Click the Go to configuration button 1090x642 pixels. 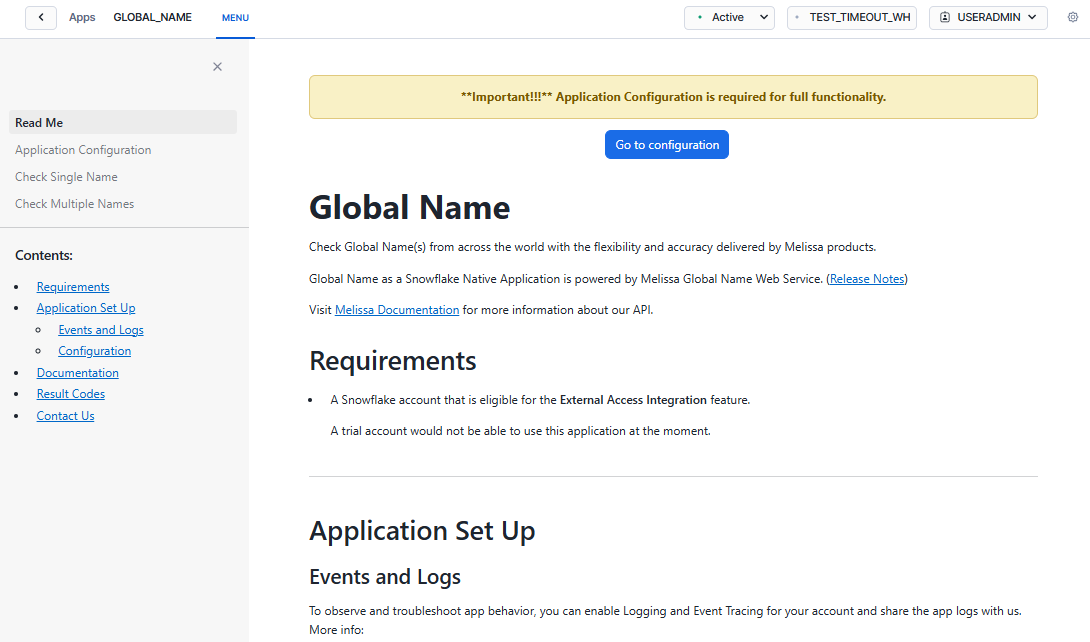[x=667, y=145]
